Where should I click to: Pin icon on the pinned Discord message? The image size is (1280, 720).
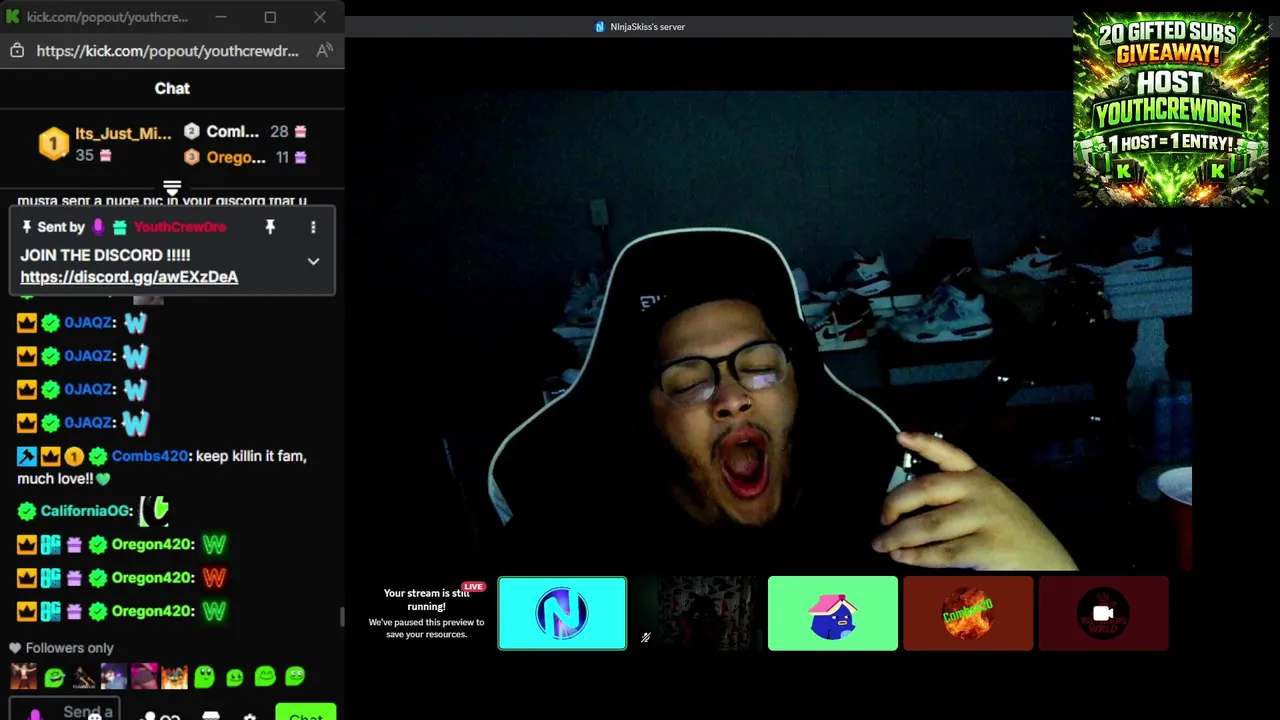(269, 227)
